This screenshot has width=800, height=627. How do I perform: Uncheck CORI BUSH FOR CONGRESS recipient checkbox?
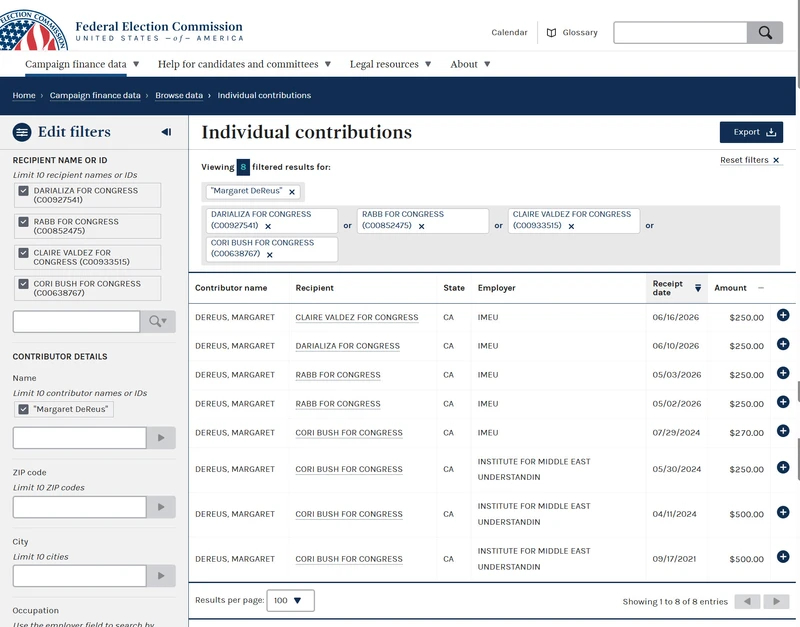click(23, 284)
